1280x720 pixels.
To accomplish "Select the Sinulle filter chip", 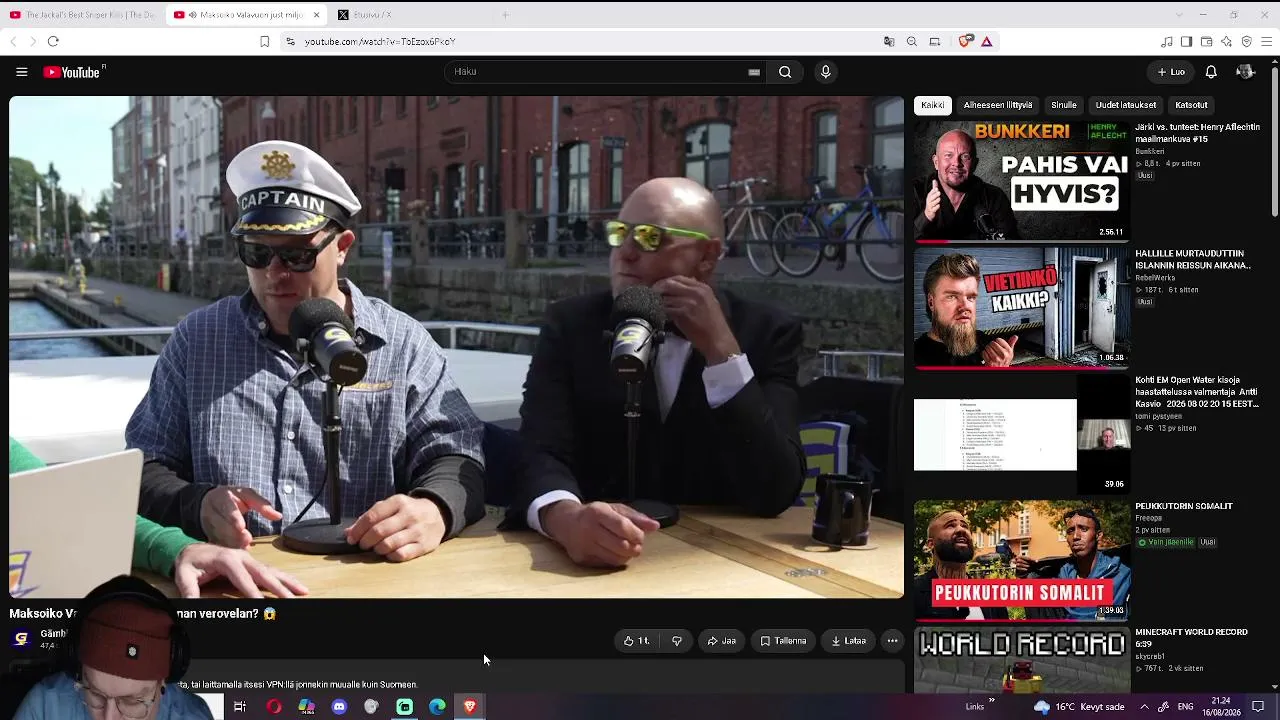I will (1064, 105).
